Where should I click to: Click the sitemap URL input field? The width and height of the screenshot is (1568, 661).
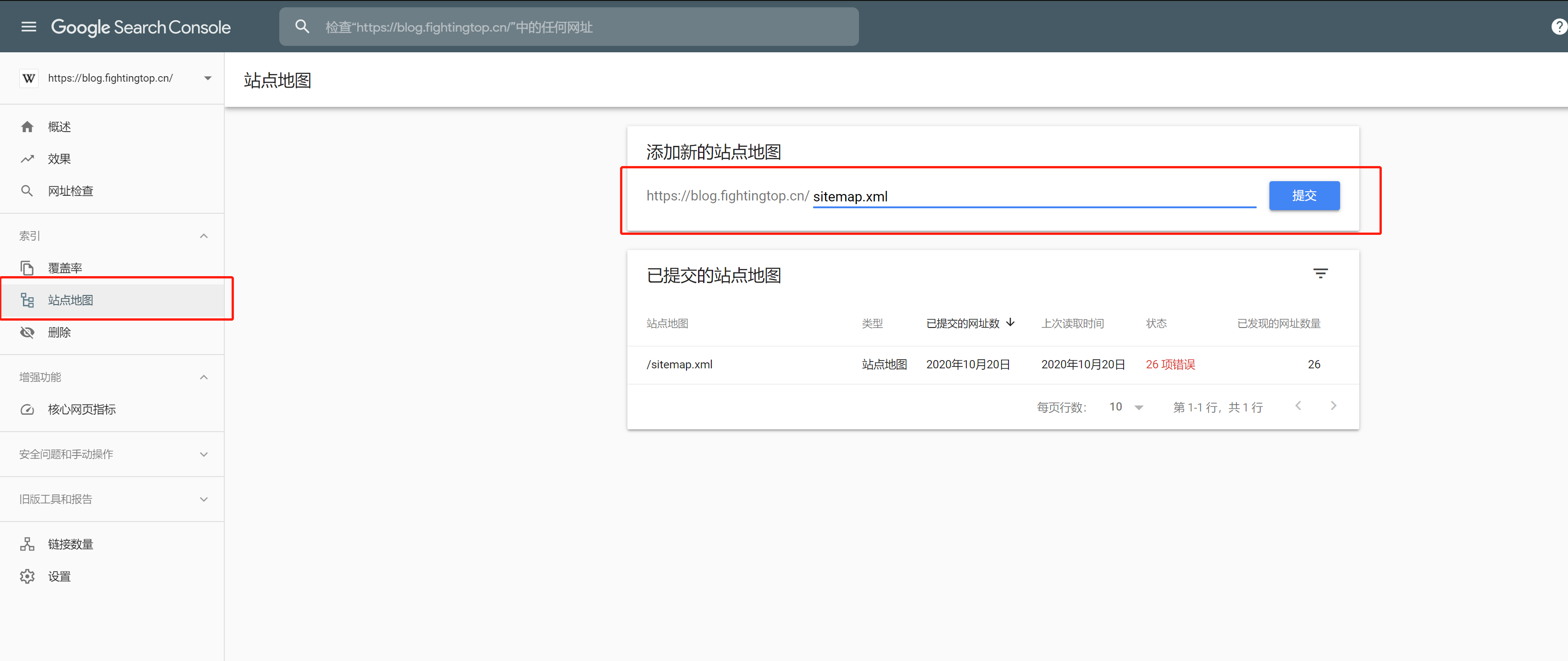pyautogui.click(x=1034, y=196)
